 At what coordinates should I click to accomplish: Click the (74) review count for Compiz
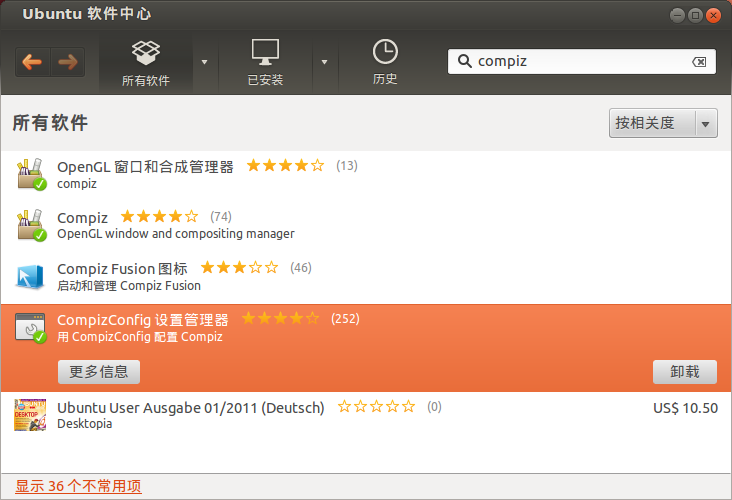221,217
